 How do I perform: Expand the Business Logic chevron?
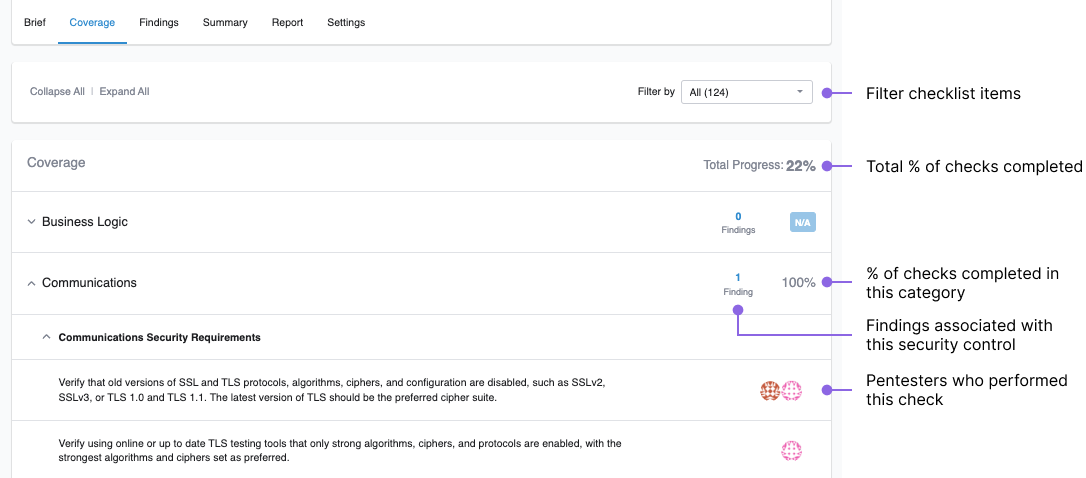click(31, 222)
